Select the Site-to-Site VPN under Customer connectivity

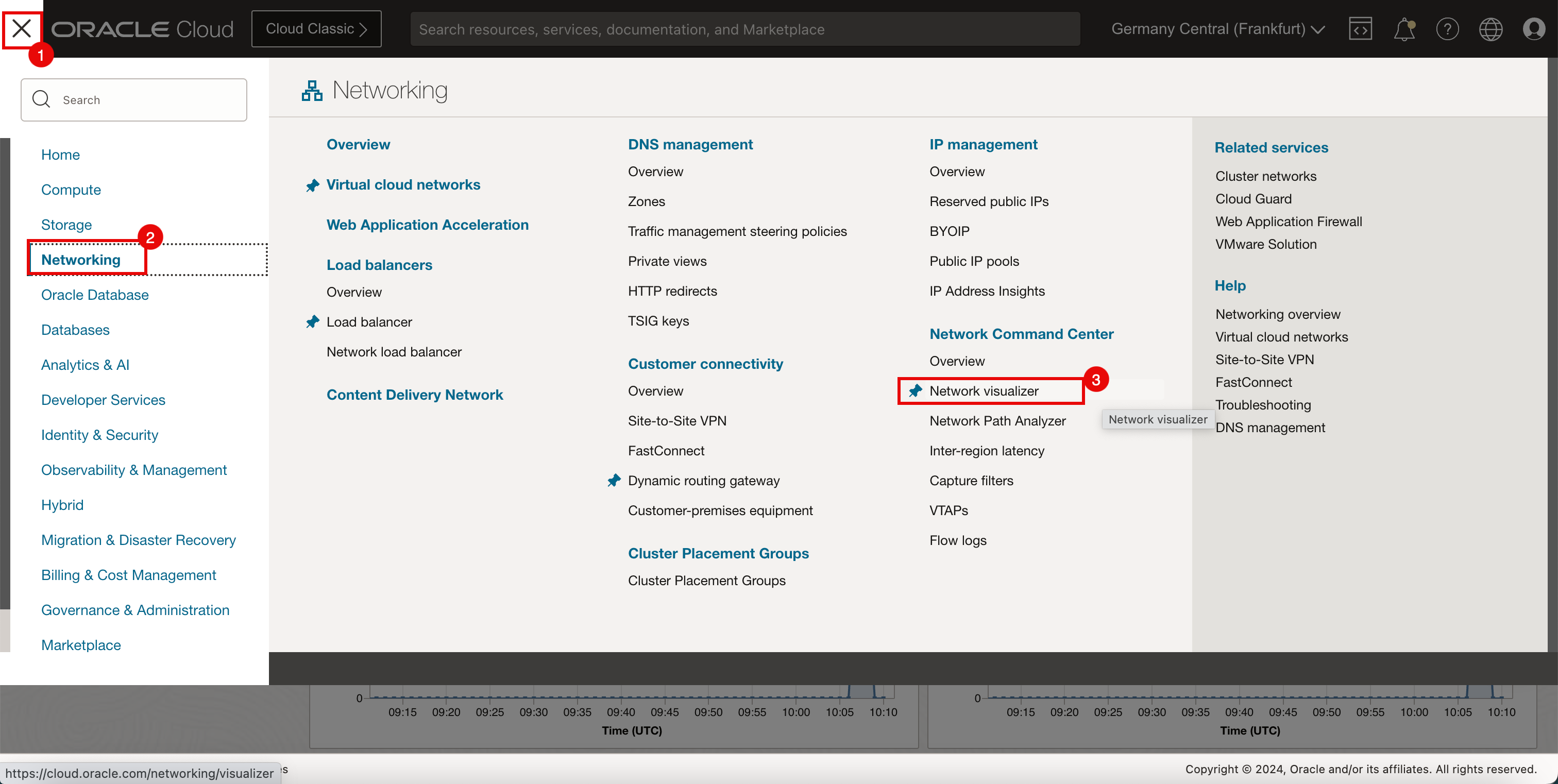point(677,420)
